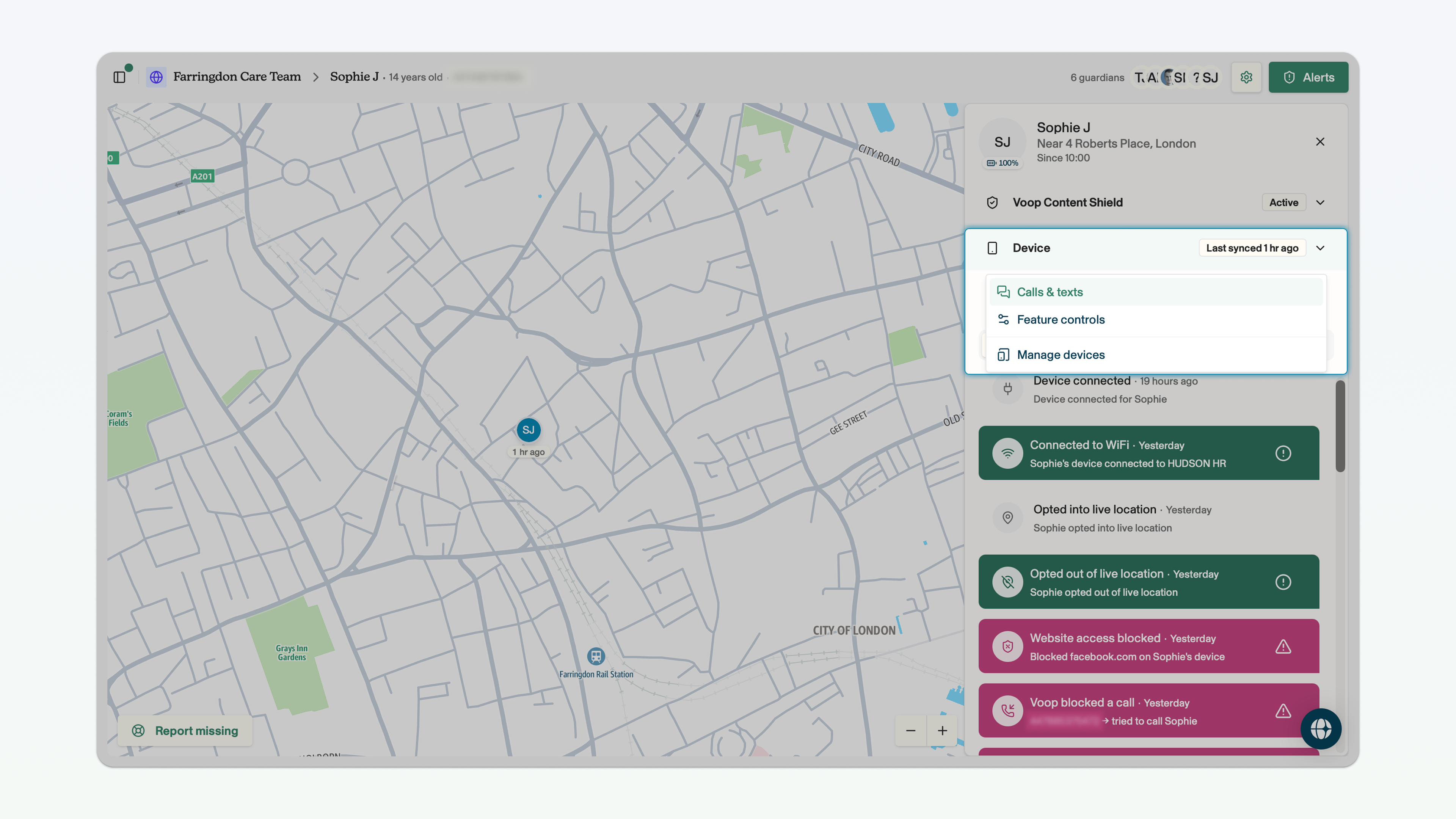Click the phone icon on Voop blocked a call
Image resolution: width=1456 pixels, height=819 pixels.
click(x=1007, y=711)
